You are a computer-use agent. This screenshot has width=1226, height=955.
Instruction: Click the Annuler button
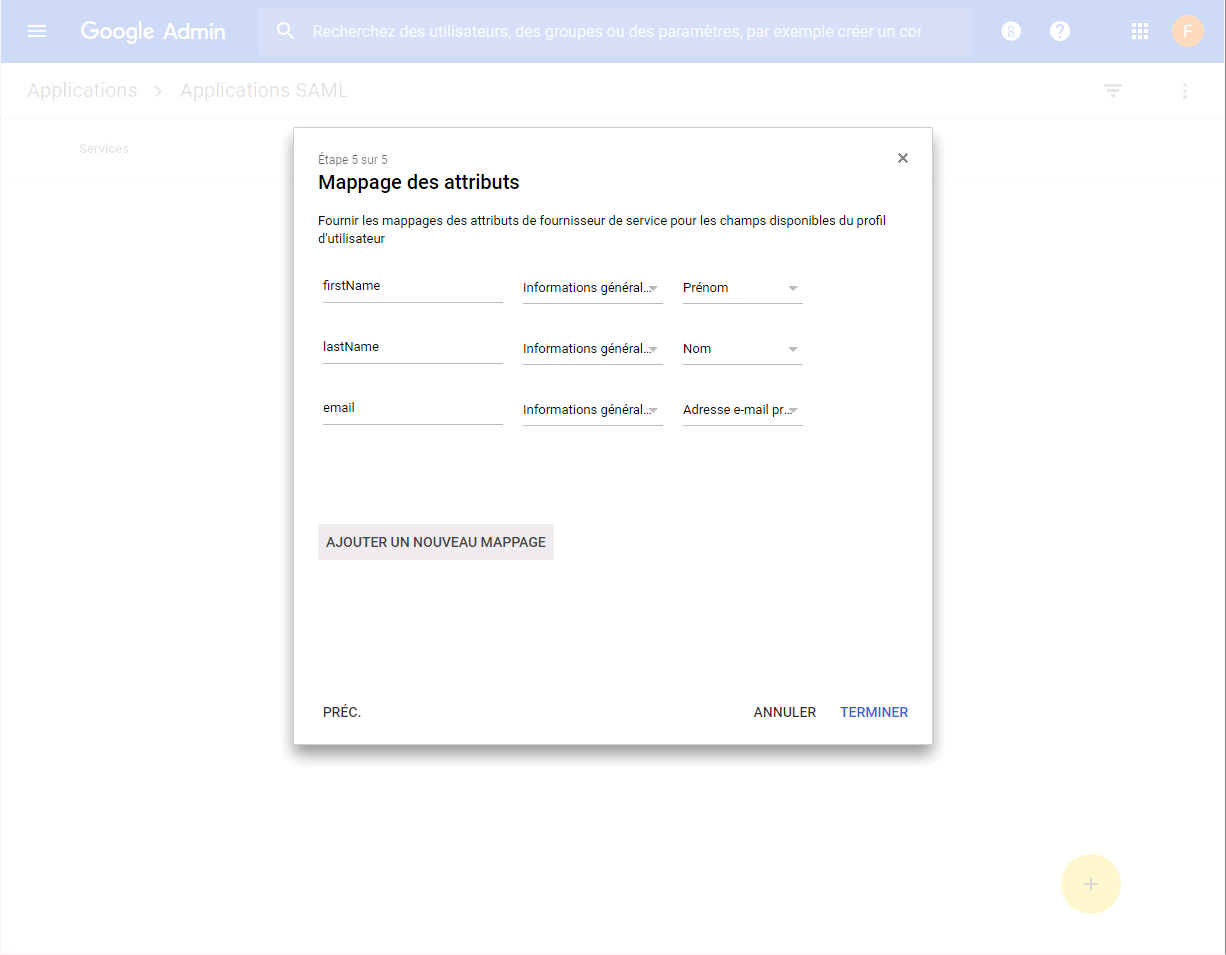[785, 712]
